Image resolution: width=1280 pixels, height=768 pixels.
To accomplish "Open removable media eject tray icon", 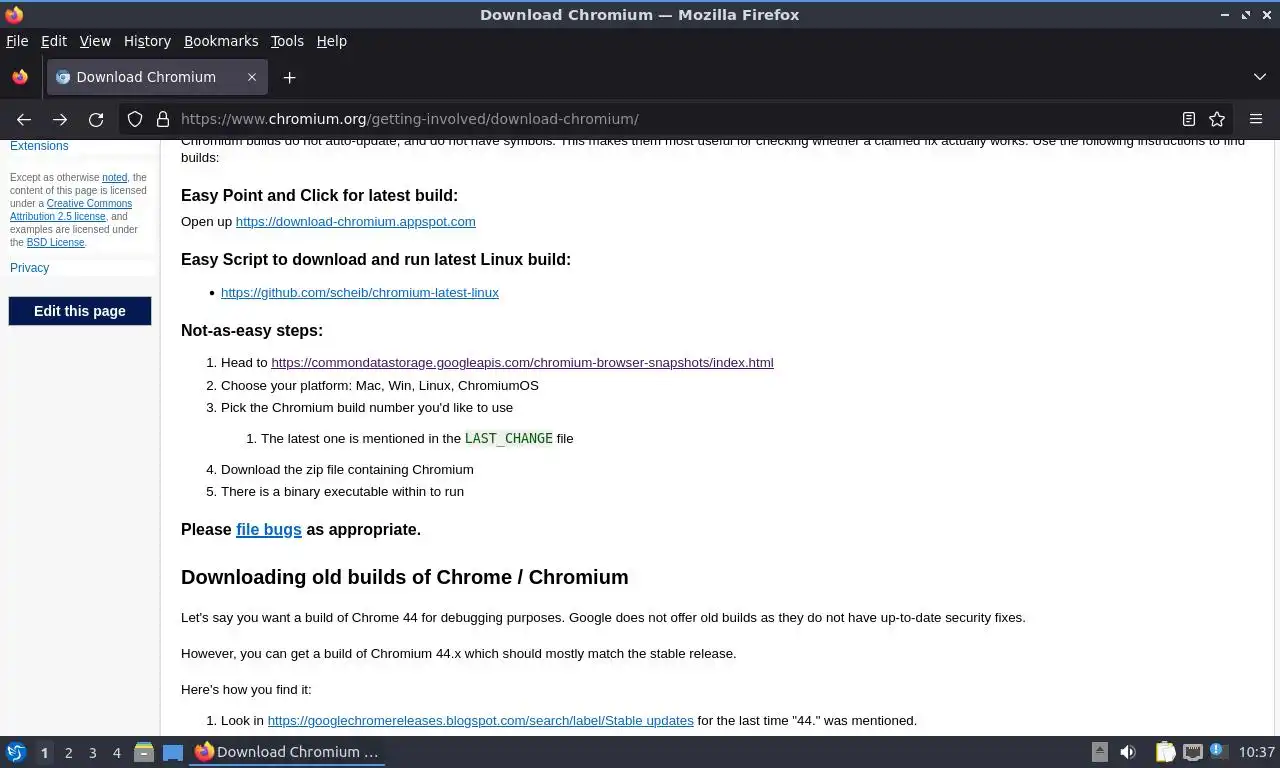I will pos(1099,752).
